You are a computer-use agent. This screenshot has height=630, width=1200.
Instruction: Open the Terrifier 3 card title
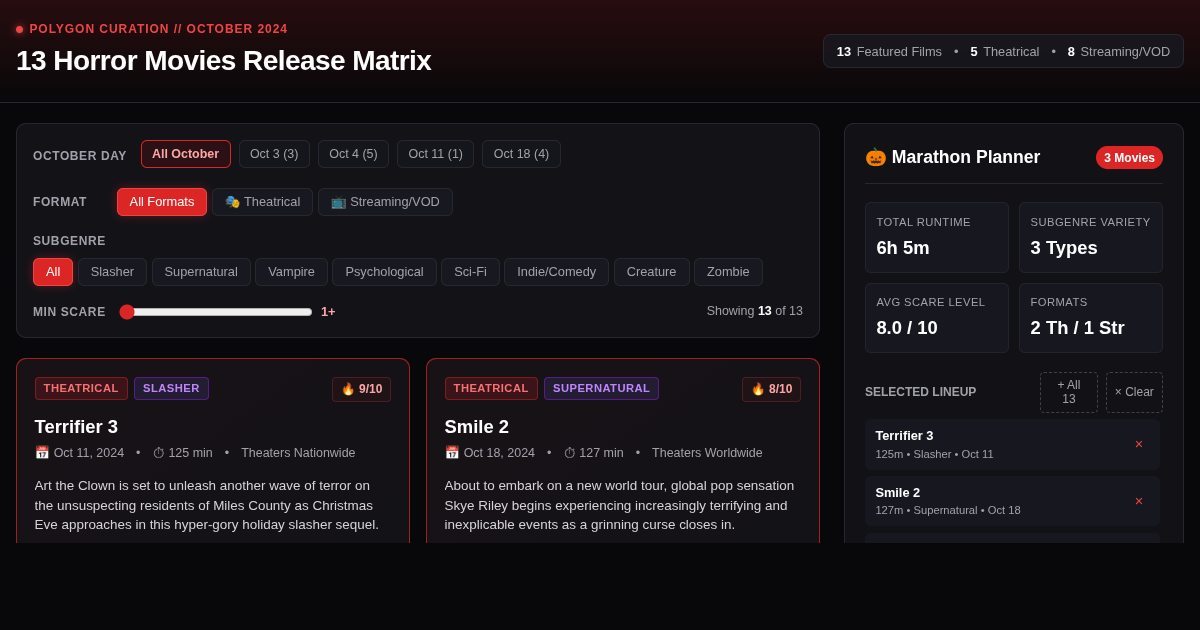point(76,427)
